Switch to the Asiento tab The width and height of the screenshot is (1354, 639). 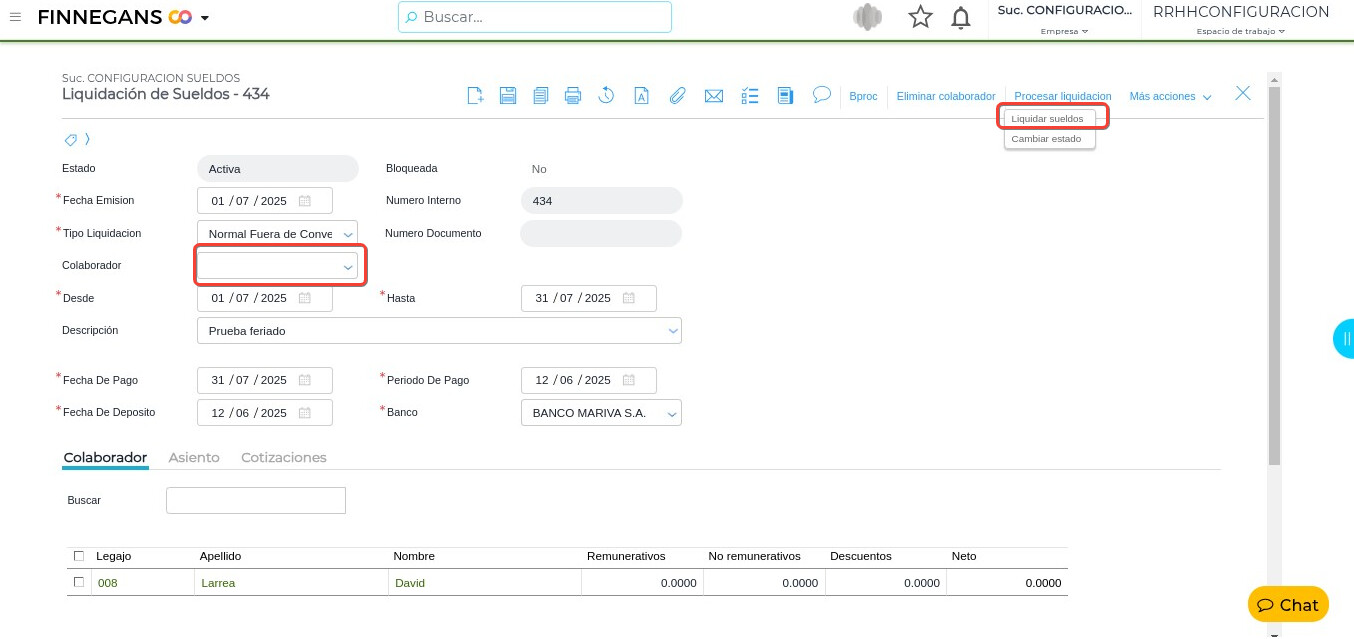(x=194, y=457)
